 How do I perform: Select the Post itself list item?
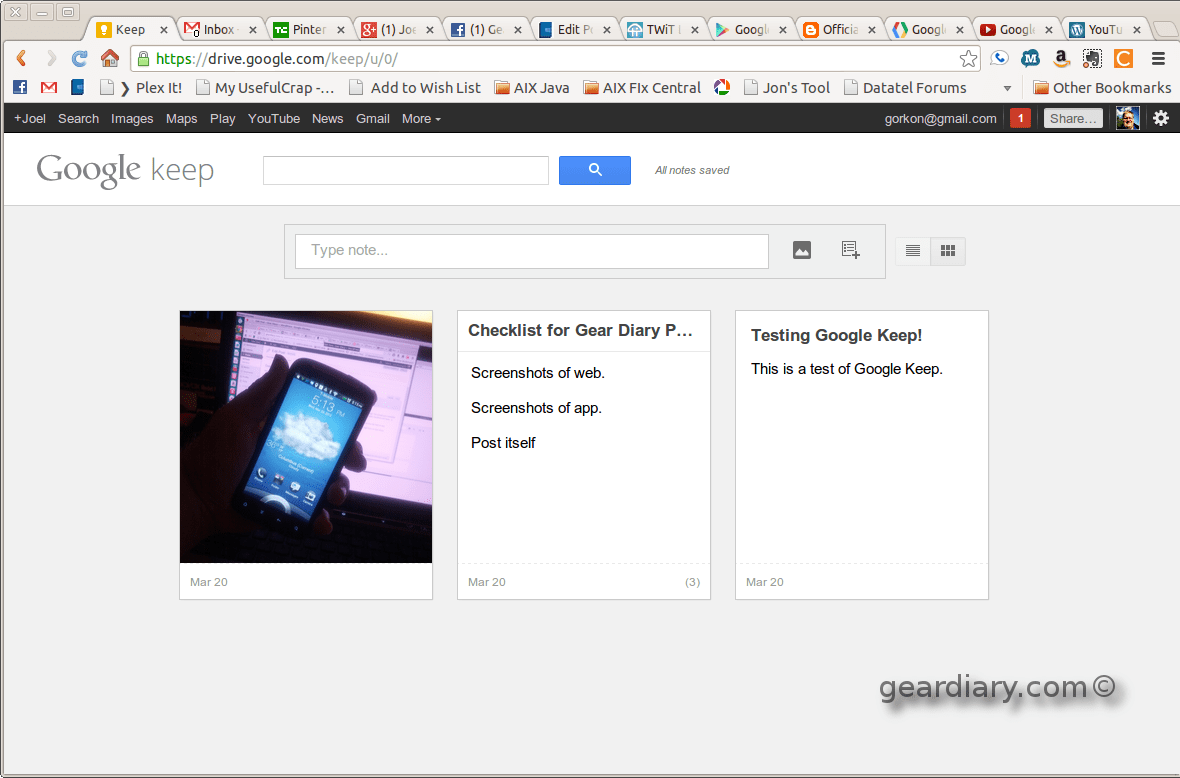point(503,442)
